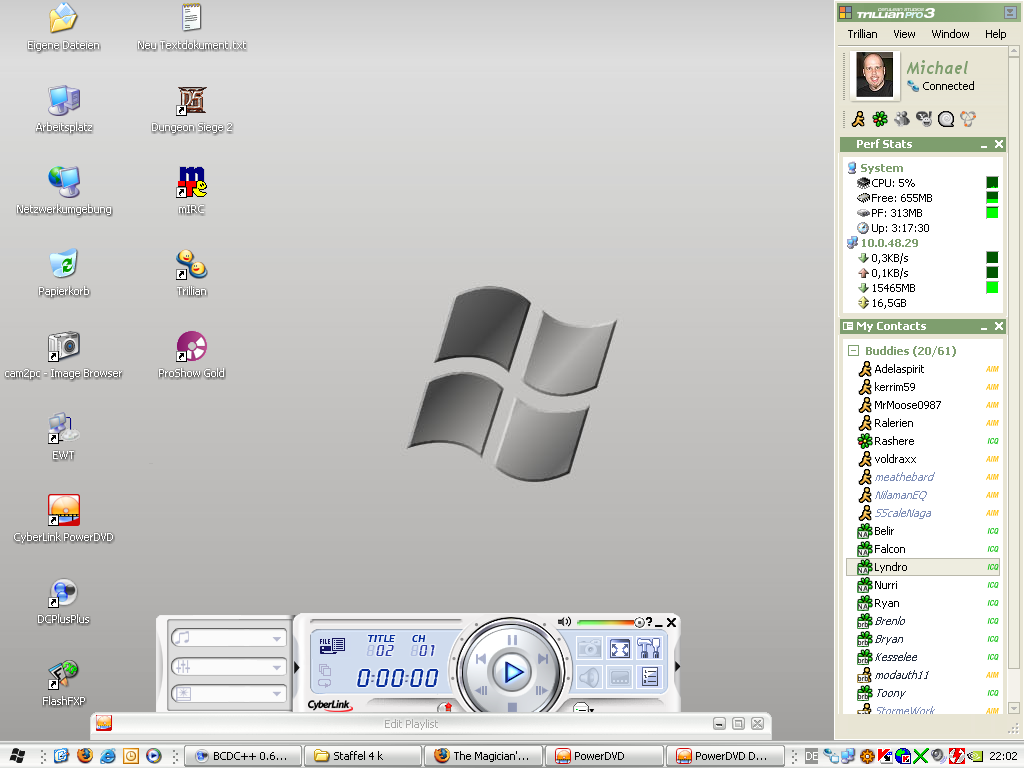
Task: Open the equalizer sliders dropdown in PowerDVD
Action: pos(229,667)
